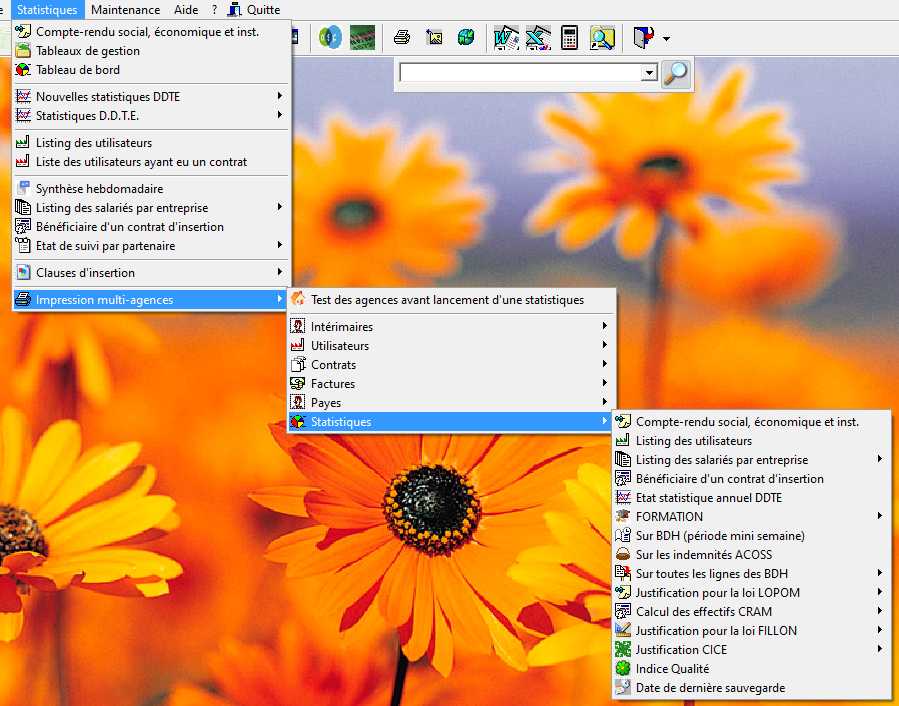Launch Excel via the toolbar X icon
This screenshot has height=706, width=899.
(538, 38)
